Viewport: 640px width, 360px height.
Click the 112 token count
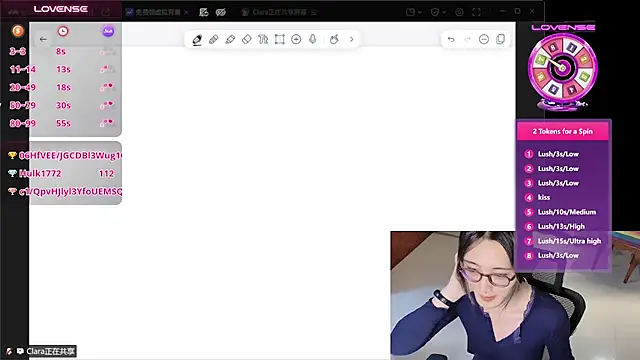(106, 173)
